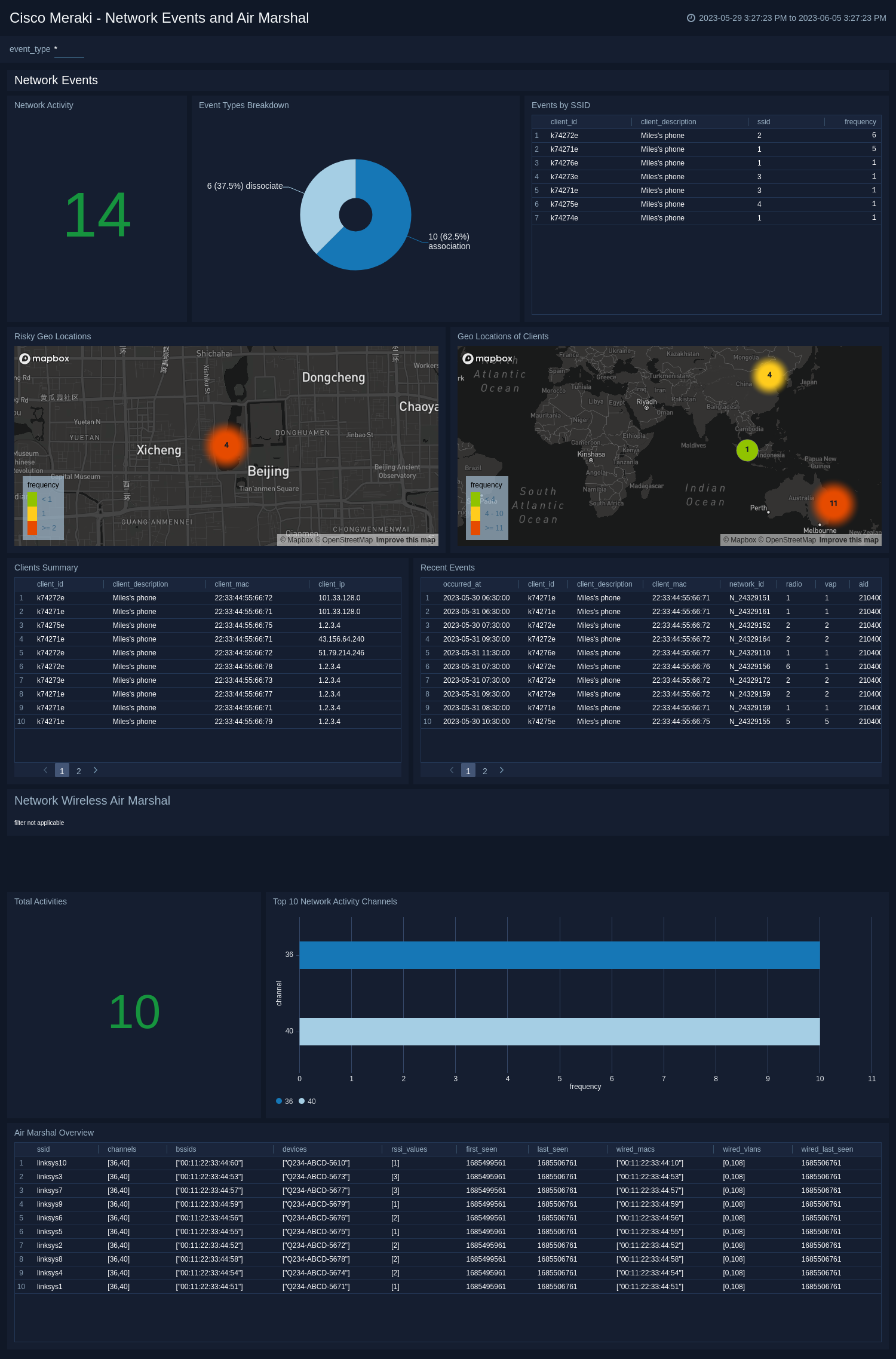Screen dimensions: 896x1359
Task: Click the orange cluster marker 4 in Beijing
Action: point(226,445)
